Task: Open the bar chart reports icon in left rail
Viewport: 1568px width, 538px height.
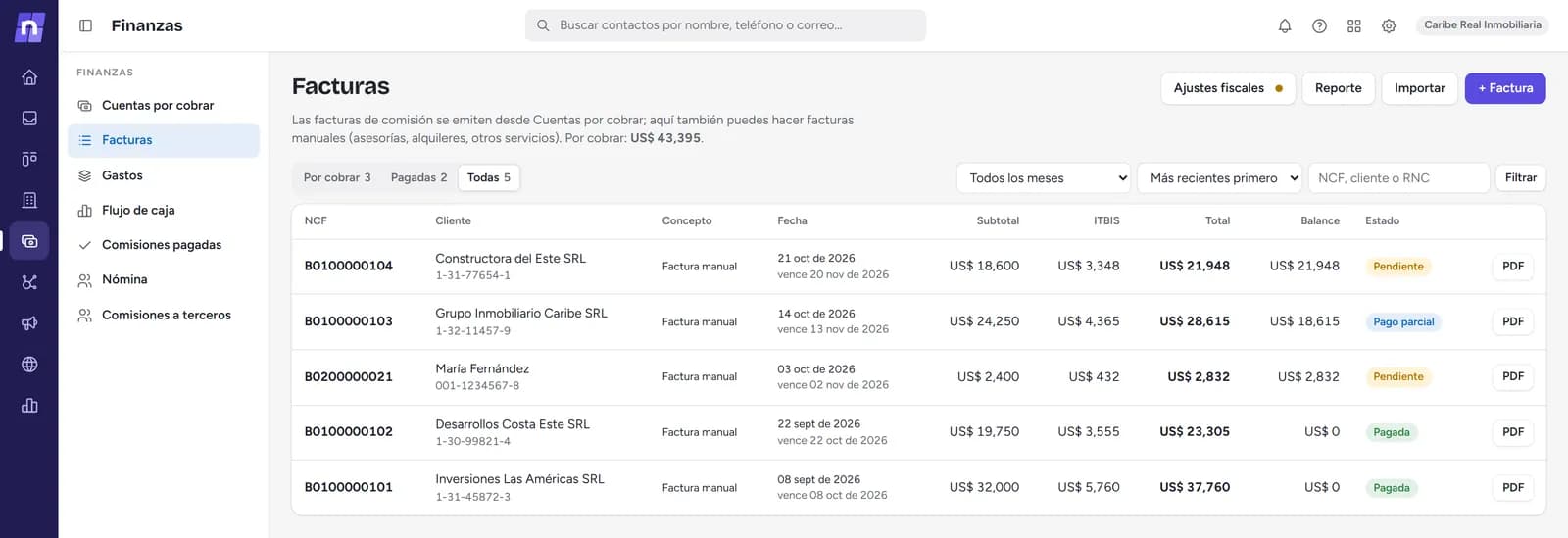Action: [x=29, y=406]
